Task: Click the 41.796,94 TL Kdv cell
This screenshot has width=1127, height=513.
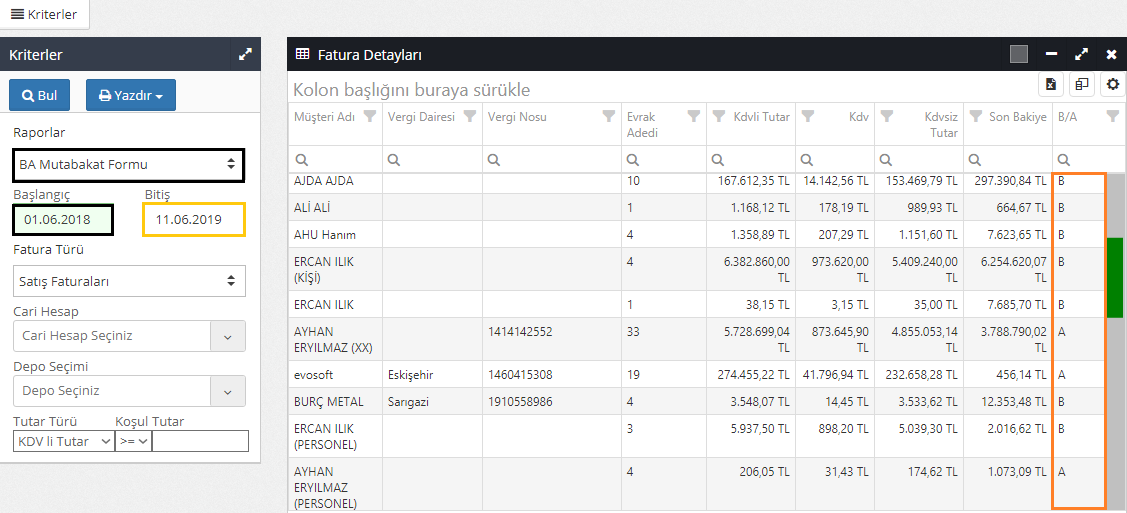Action: (834, 374)
